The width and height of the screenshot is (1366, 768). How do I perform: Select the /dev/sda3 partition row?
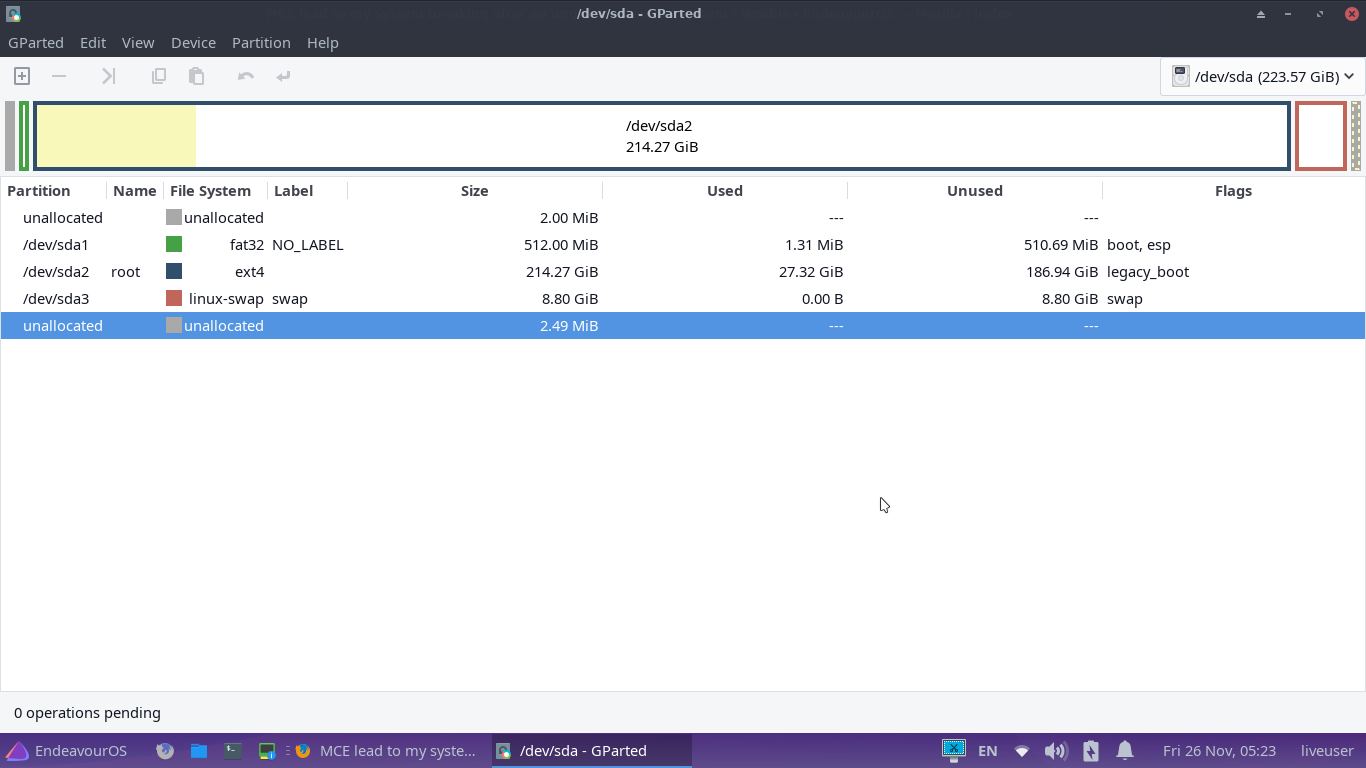coord(683,299)
